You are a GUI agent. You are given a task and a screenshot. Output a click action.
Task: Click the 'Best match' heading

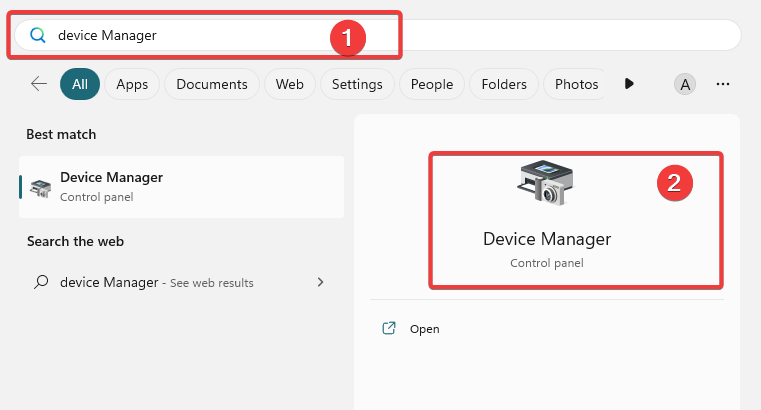(61, 134)
